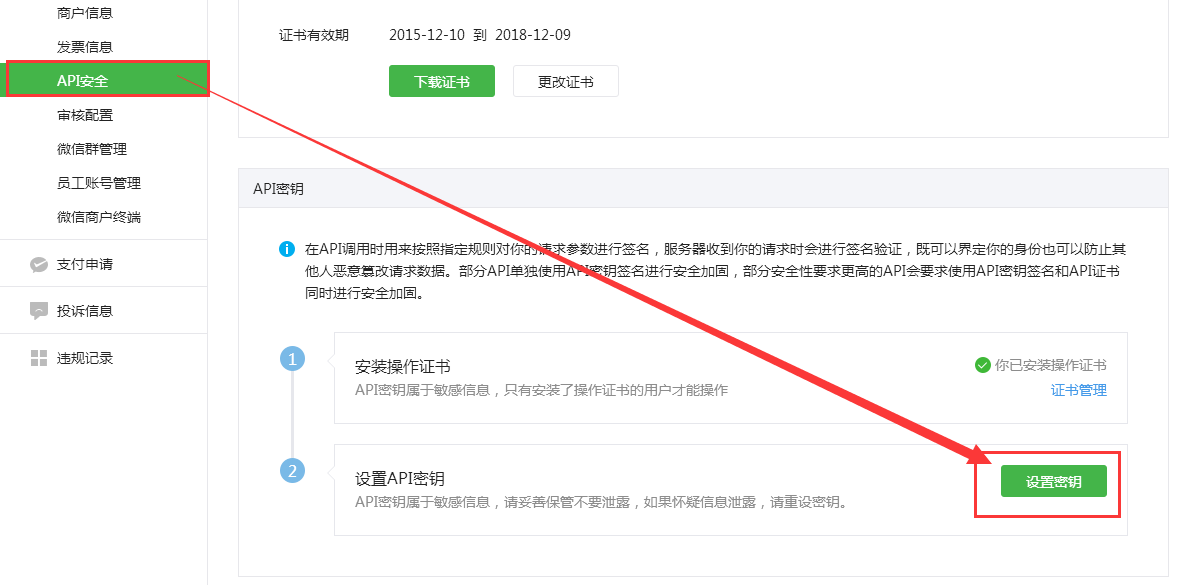Expand the 支付申请 section

(85, 265)
